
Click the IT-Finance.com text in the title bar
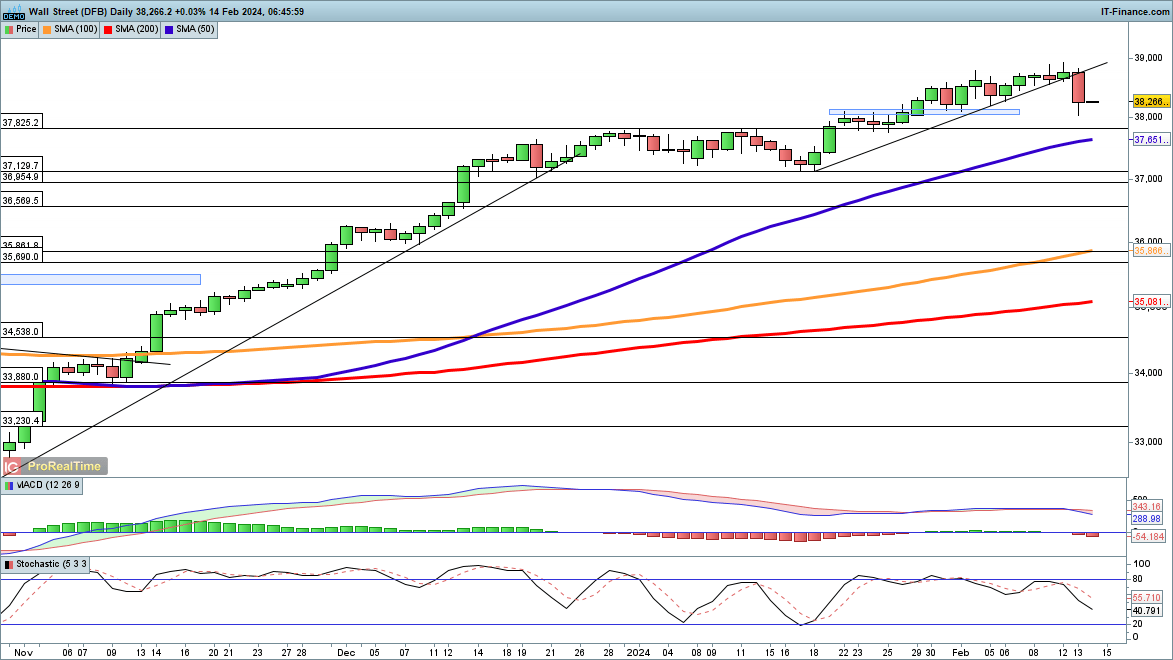(x=1135, y=12)
